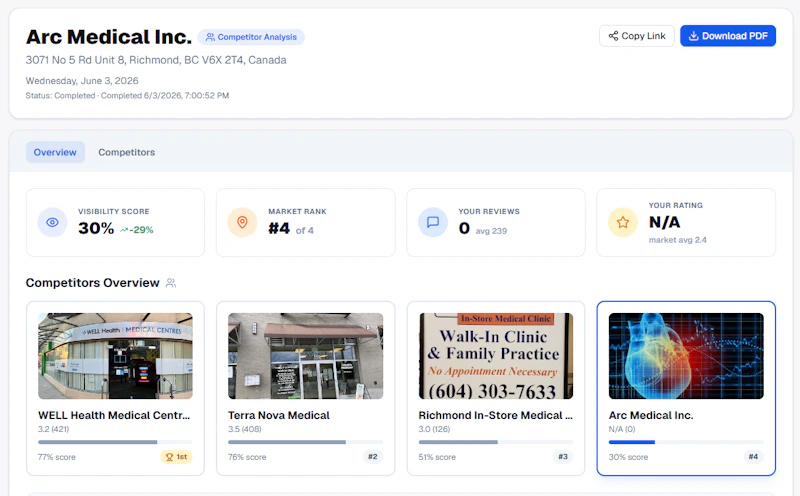This screenshot has width=800, height=496.
Task: Click the Download PDF button
Action: [x=728, y=36]
